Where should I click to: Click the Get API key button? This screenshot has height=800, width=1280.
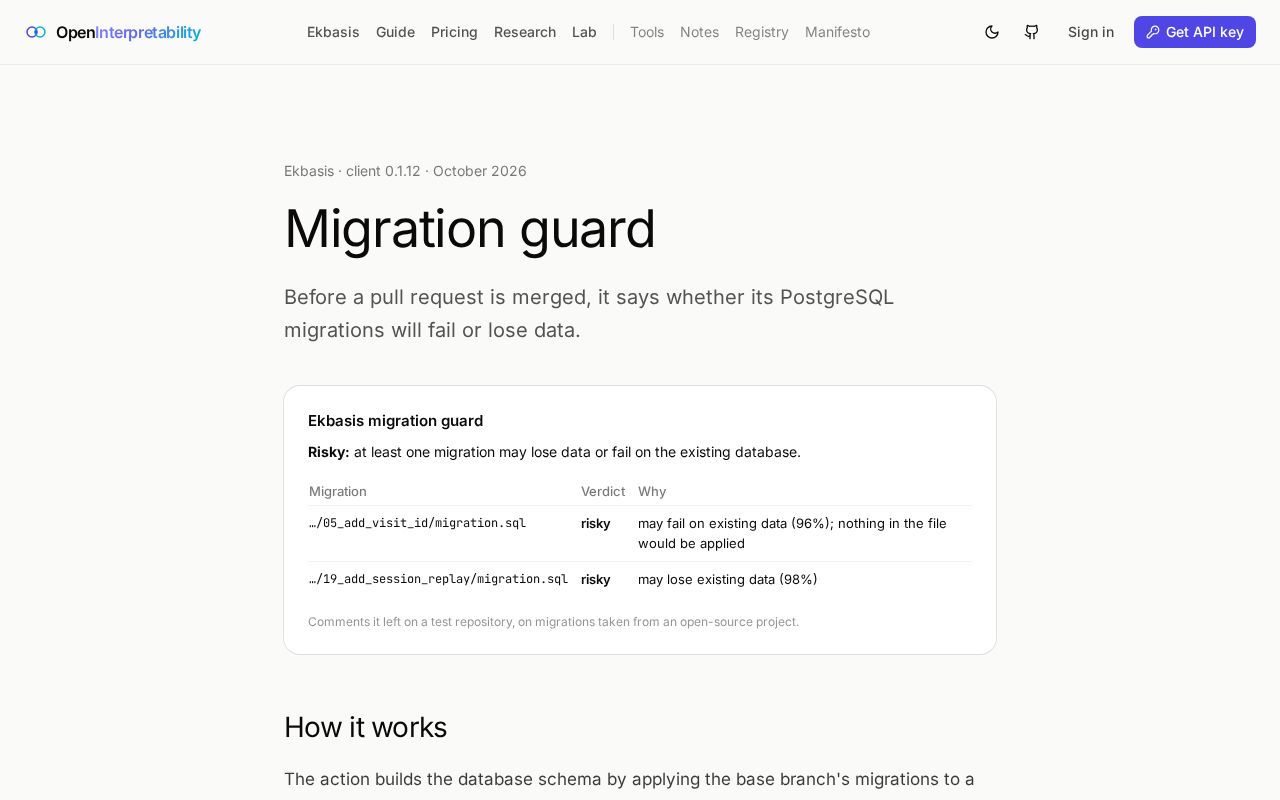(1195, 32)
